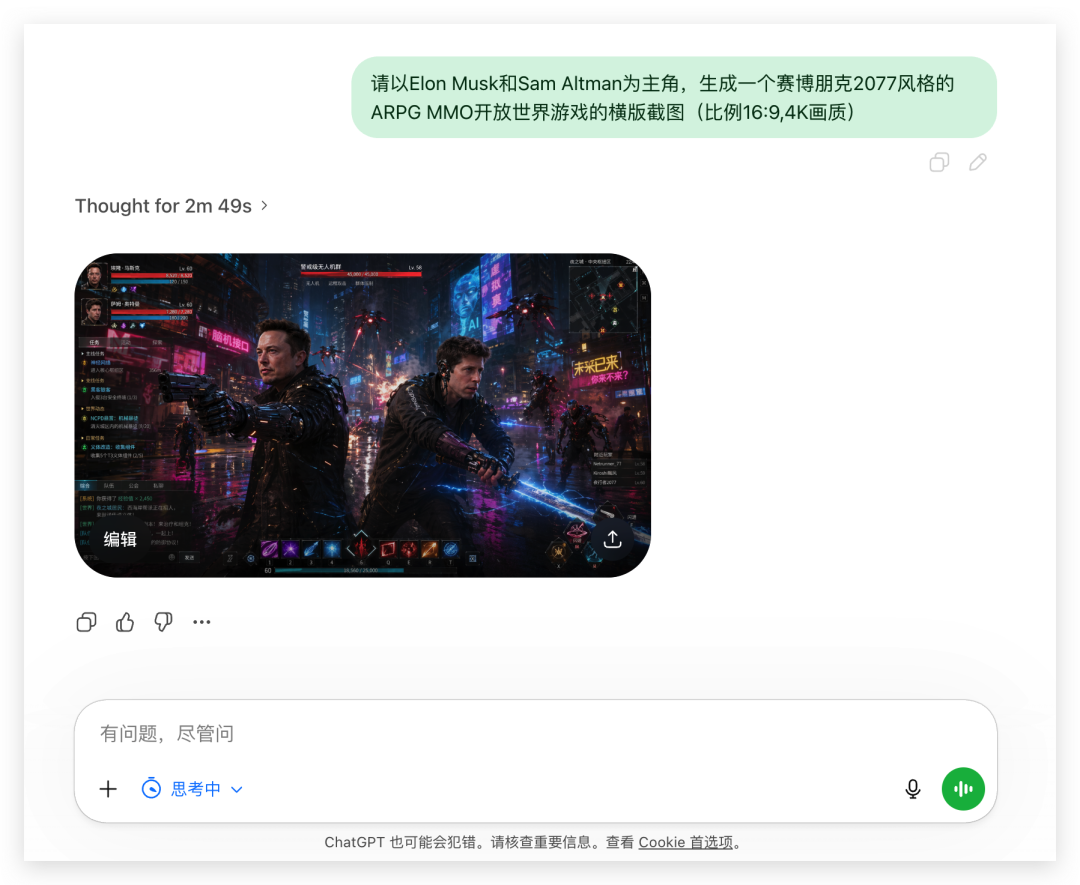Start dictation with the microphone icon
1080x885 pixels.
912,789
